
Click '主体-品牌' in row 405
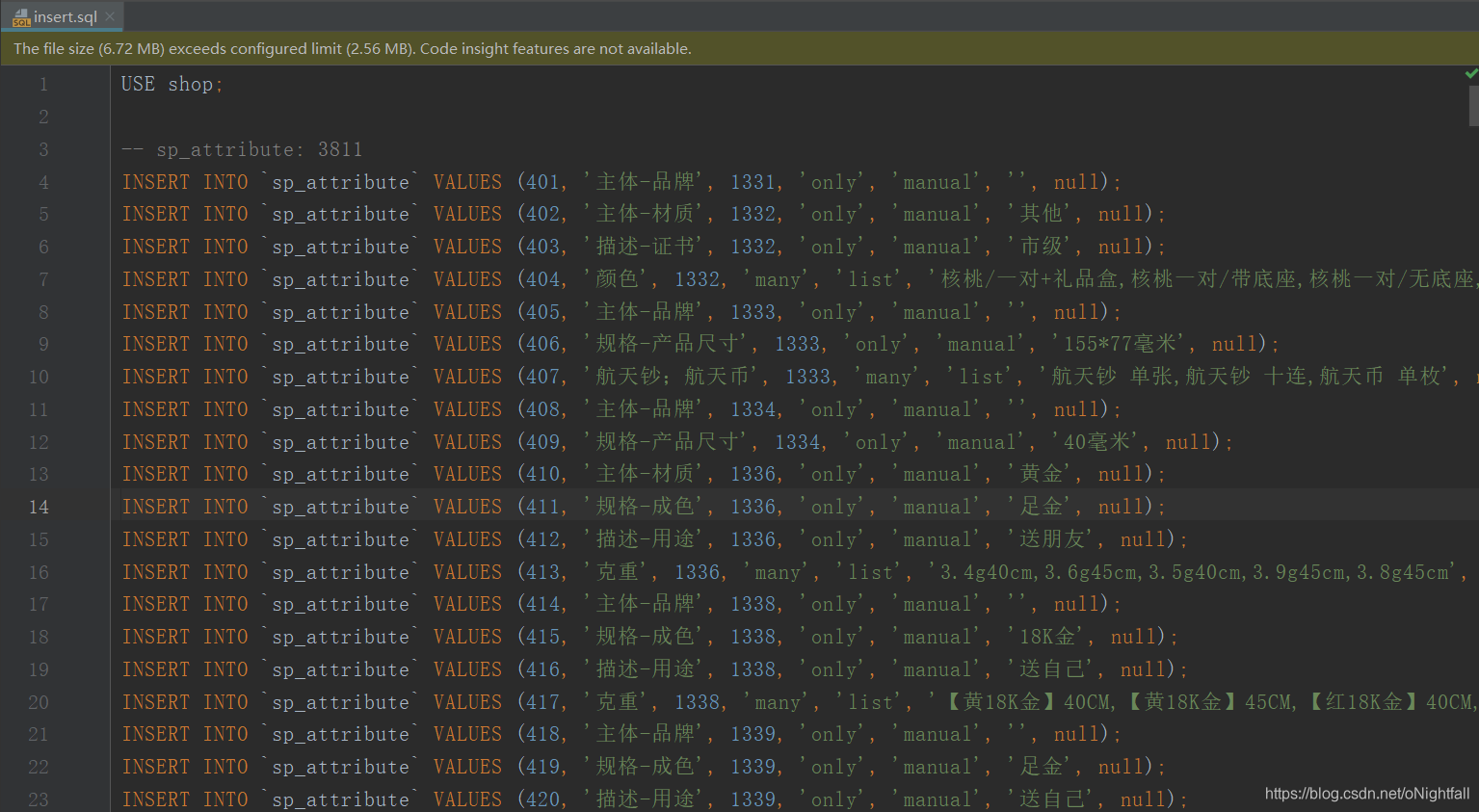click(x=645, y=312)
